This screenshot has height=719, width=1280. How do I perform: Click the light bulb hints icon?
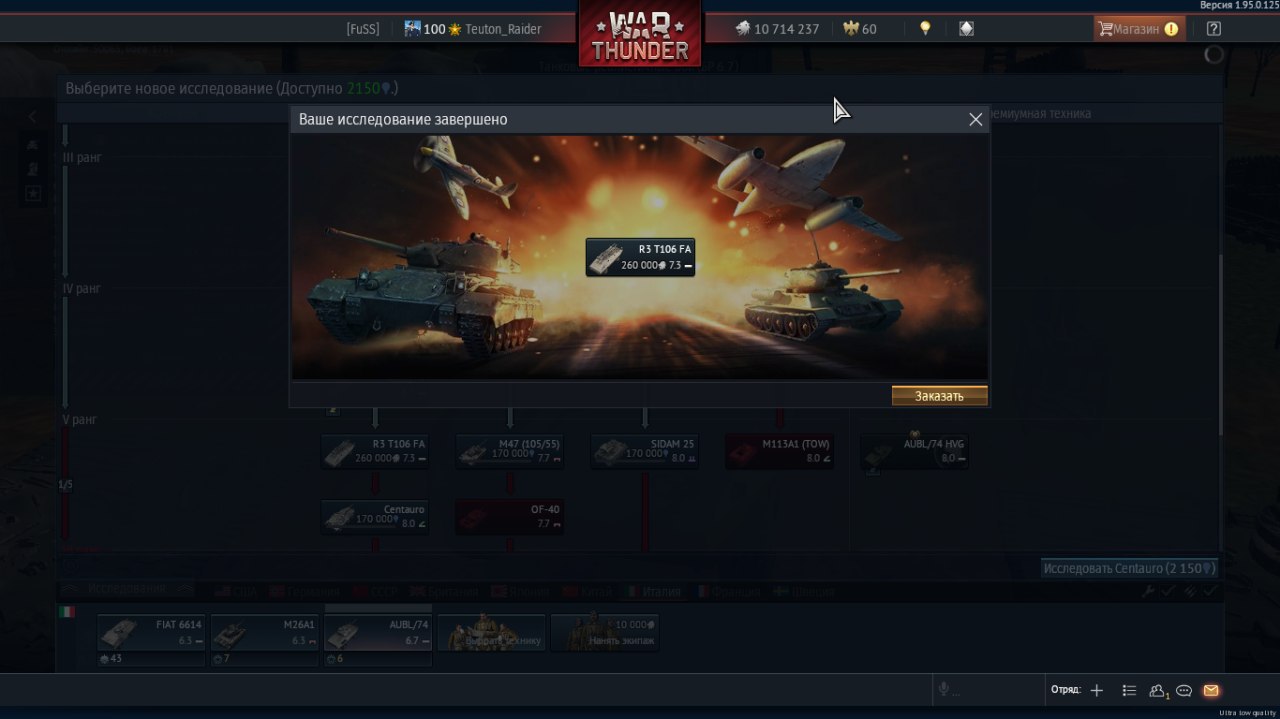click(925, 29)
